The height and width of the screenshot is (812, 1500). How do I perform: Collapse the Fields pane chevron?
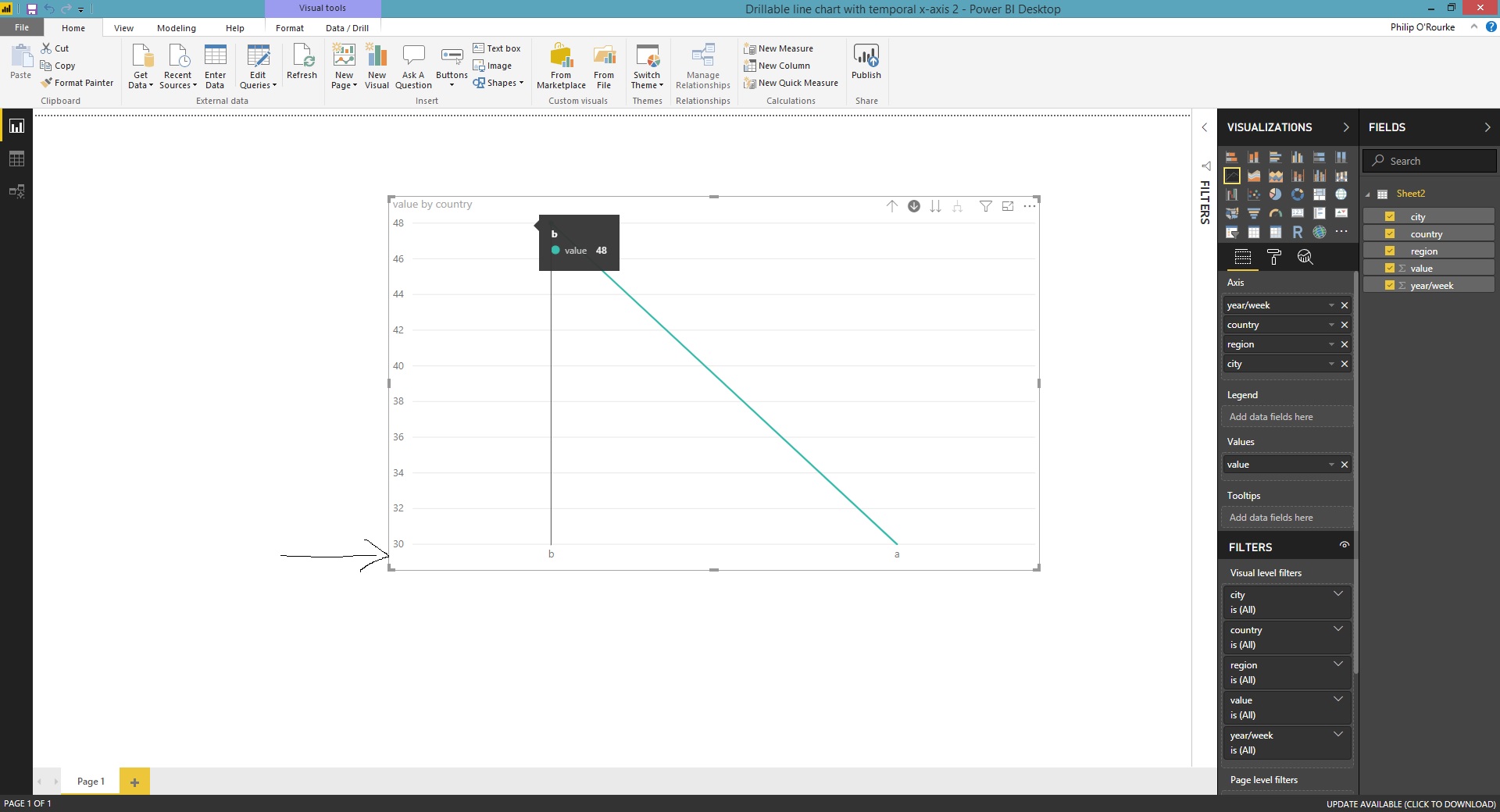click(x=1487, y=127)
